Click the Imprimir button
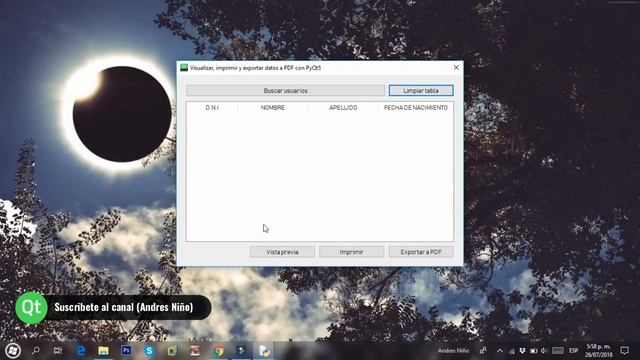The height and width of the screenshot is (360, 640). (351, 252)
